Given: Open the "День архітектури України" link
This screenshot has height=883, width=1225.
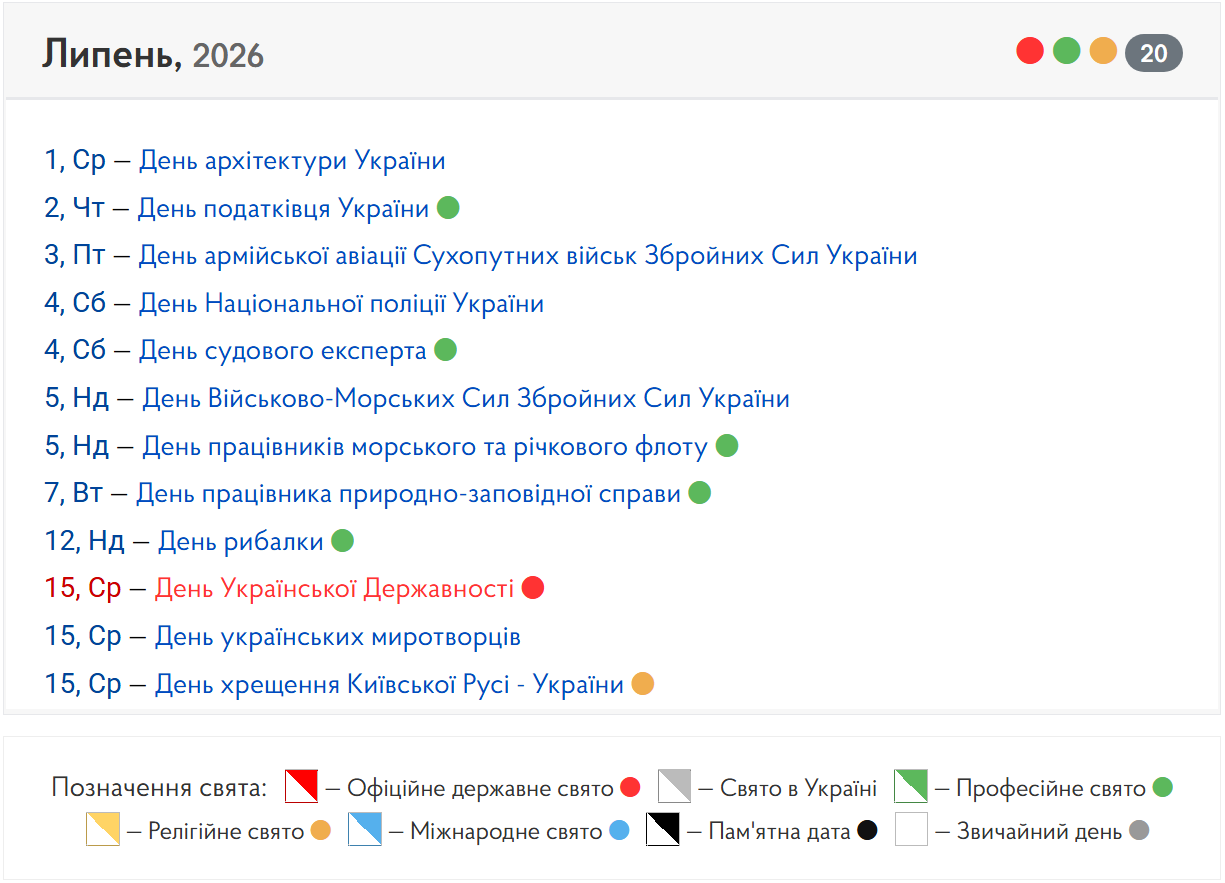Looking at the screenshot, I should click(x=292, y=161).
